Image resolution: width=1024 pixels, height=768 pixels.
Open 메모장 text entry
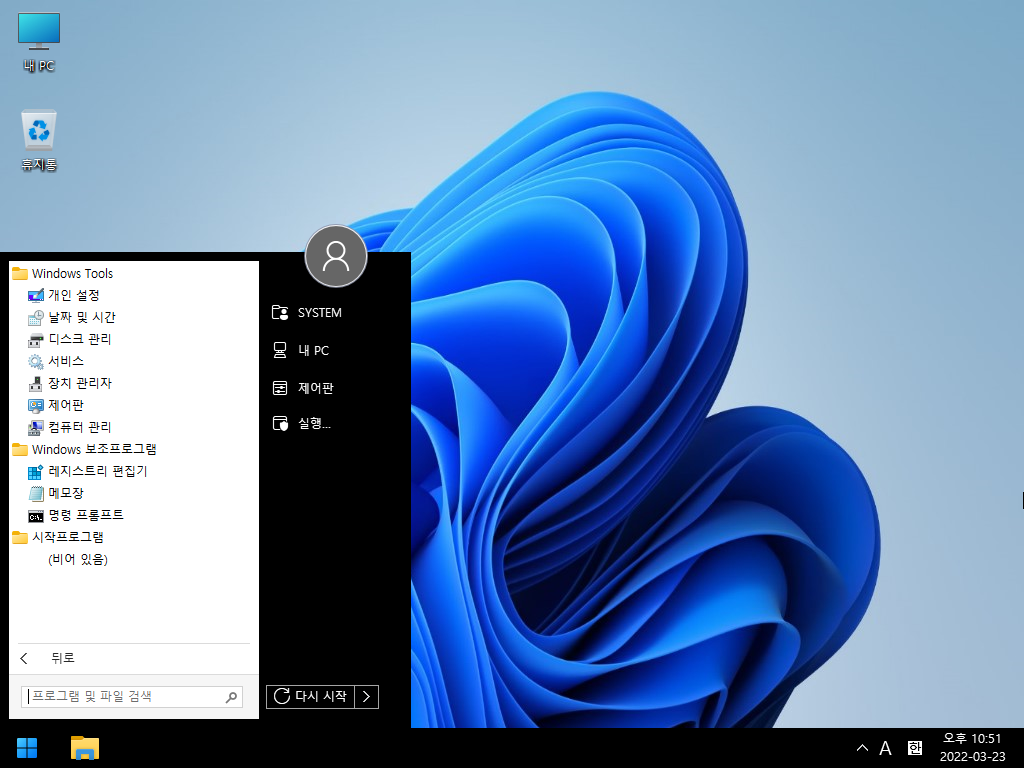[66, 493]
